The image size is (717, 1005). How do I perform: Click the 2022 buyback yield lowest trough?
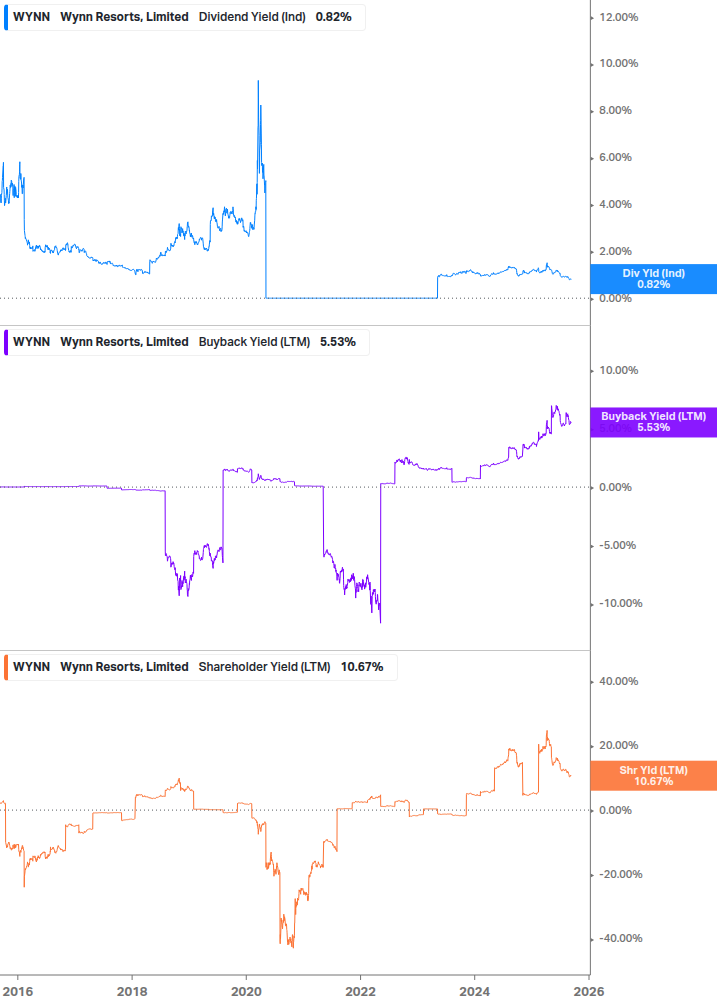[381, 622]
